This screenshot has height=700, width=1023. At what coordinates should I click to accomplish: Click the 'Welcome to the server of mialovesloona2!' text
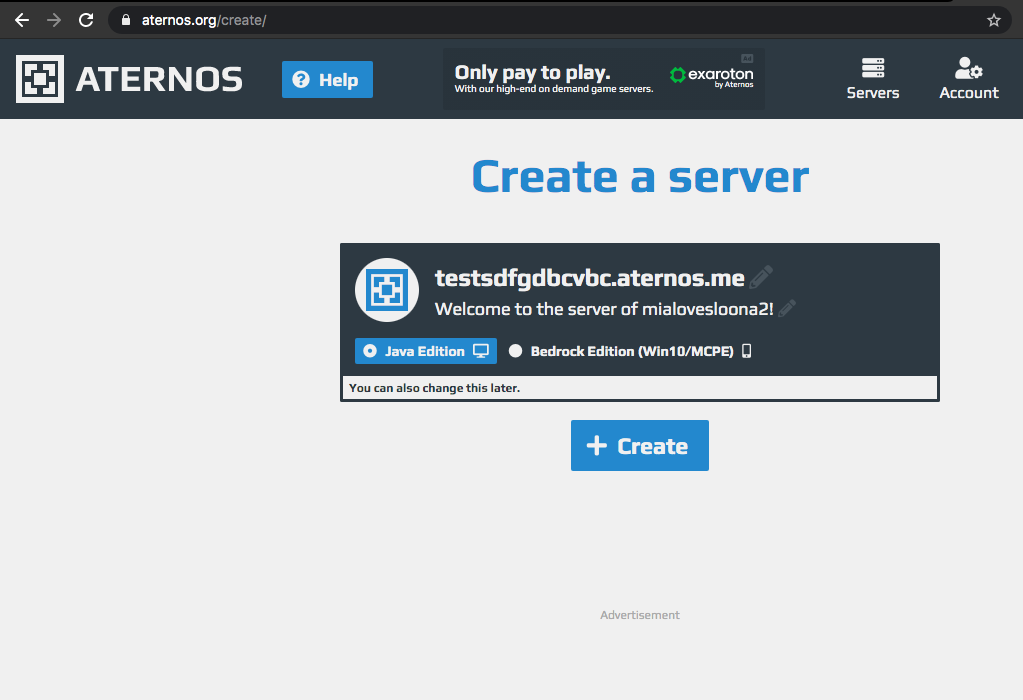[x=604, y=309]
